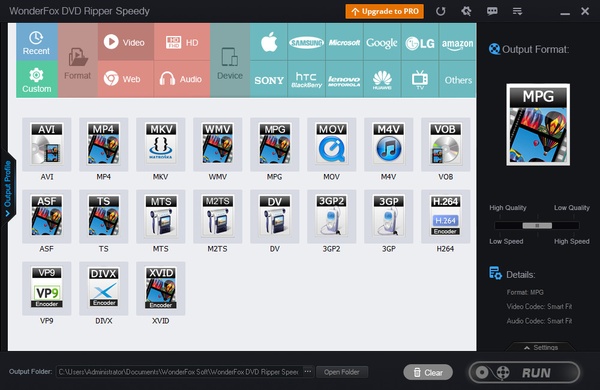Switch to the Recent tab
600x390 pixels.
(36, 42)
